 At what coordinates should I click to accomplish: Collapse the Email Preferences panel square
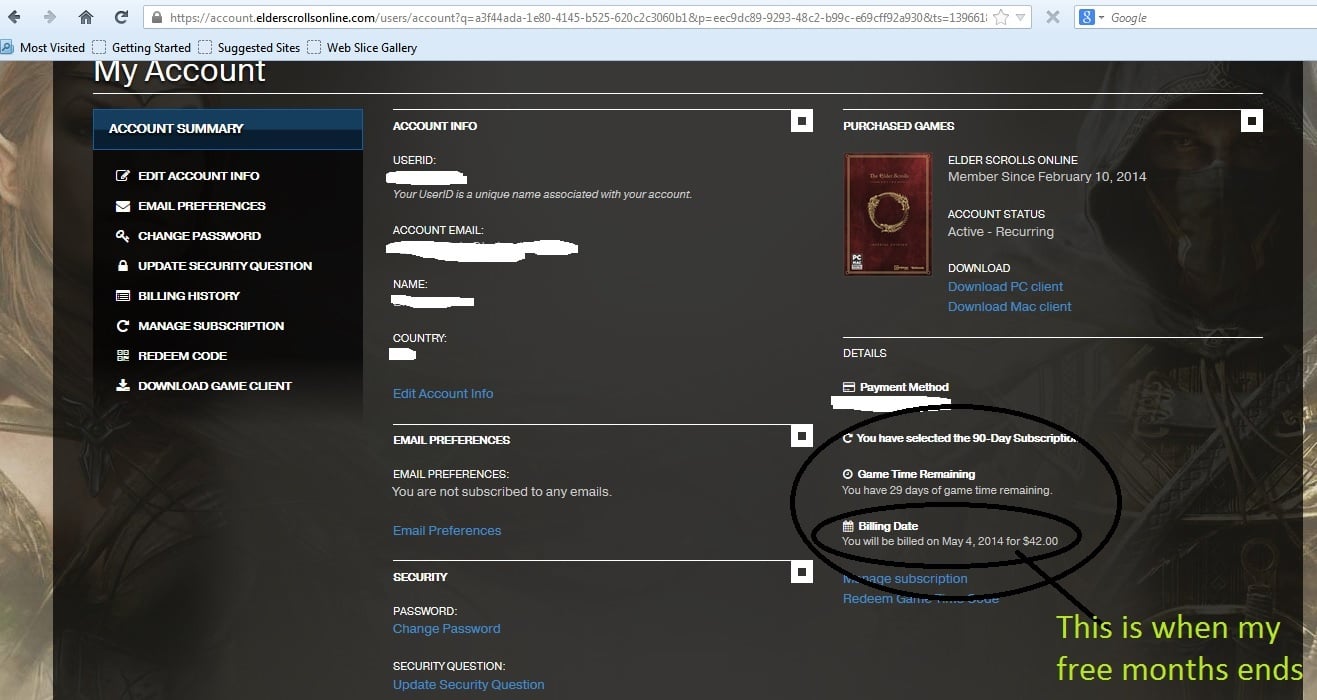tap(801, 435)
